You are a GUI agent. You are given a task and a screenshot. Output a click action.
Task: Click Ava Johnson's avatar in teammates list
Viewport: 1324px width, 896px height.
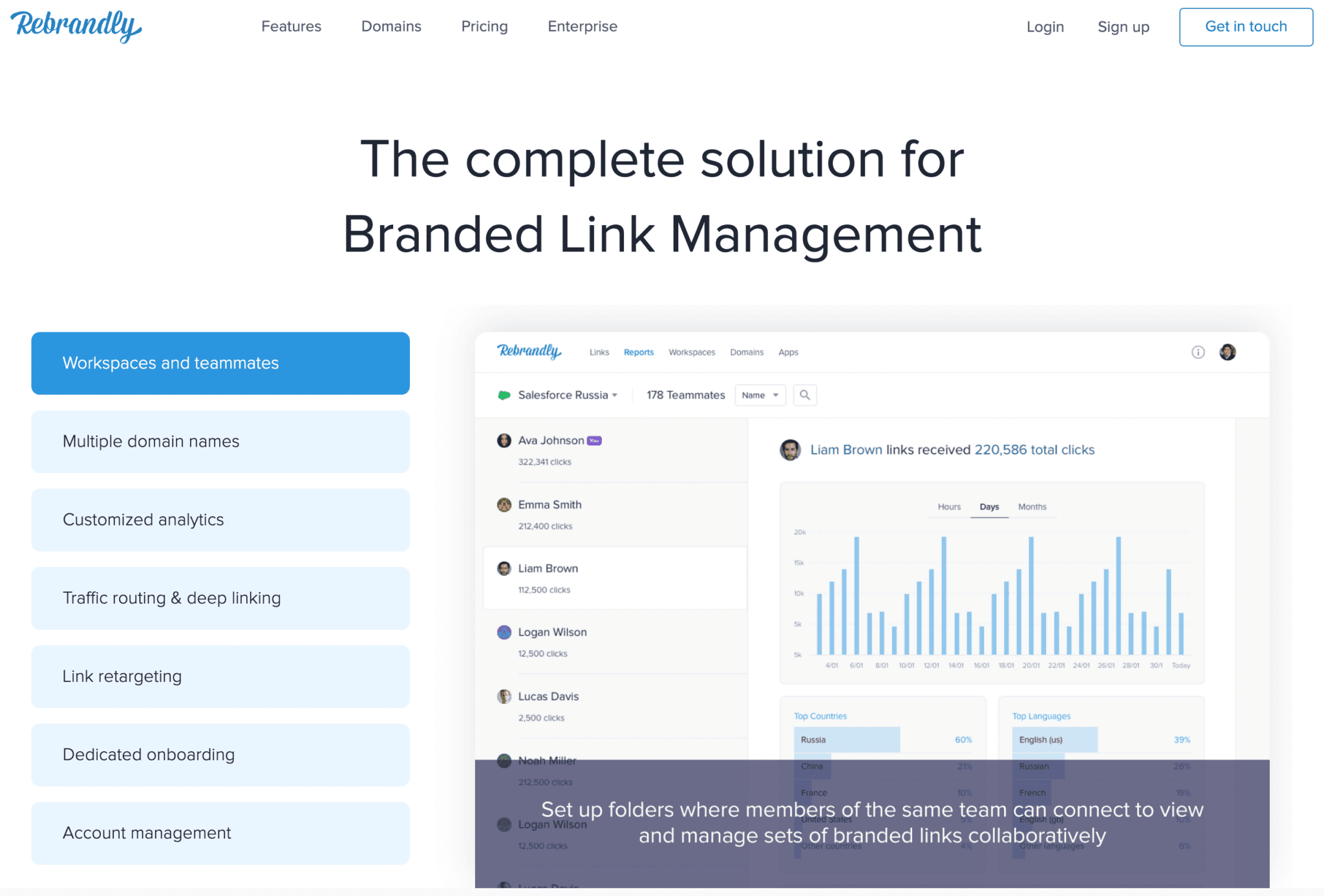pos(504,441)
